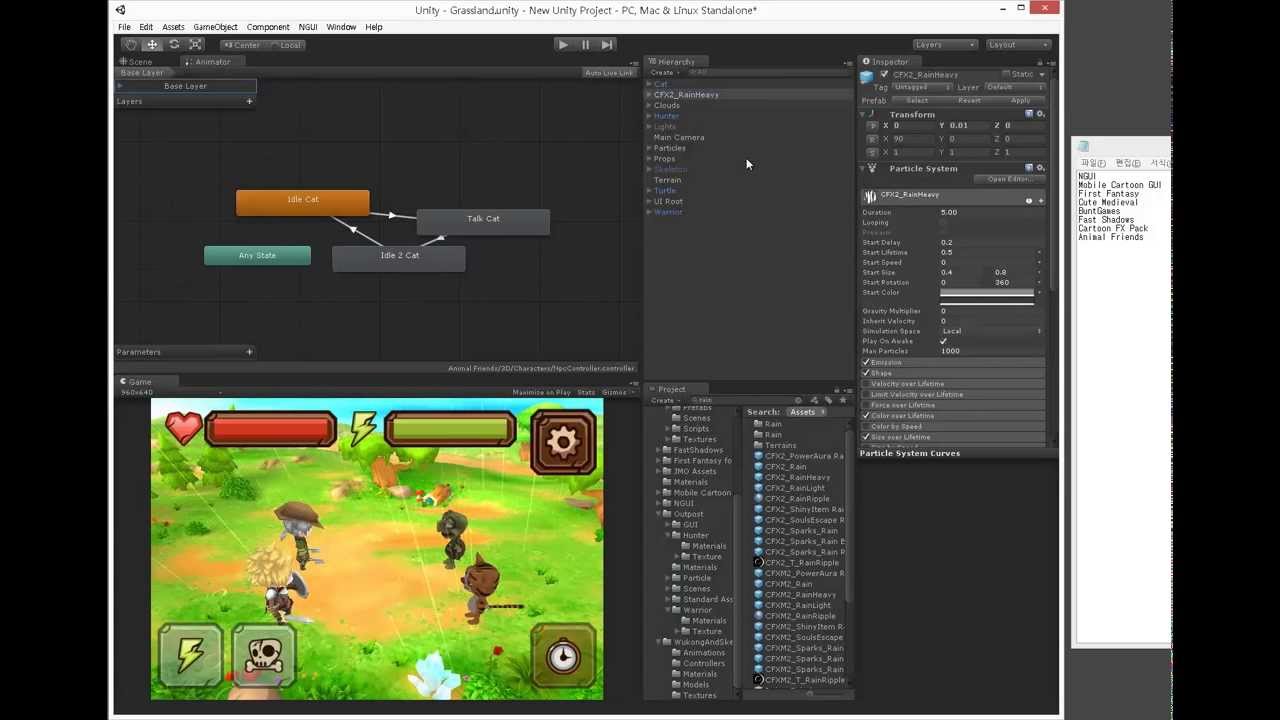Open the Layers dropdown in toolbar
The image size is (1280, 720).
click(x=945, y=45)
